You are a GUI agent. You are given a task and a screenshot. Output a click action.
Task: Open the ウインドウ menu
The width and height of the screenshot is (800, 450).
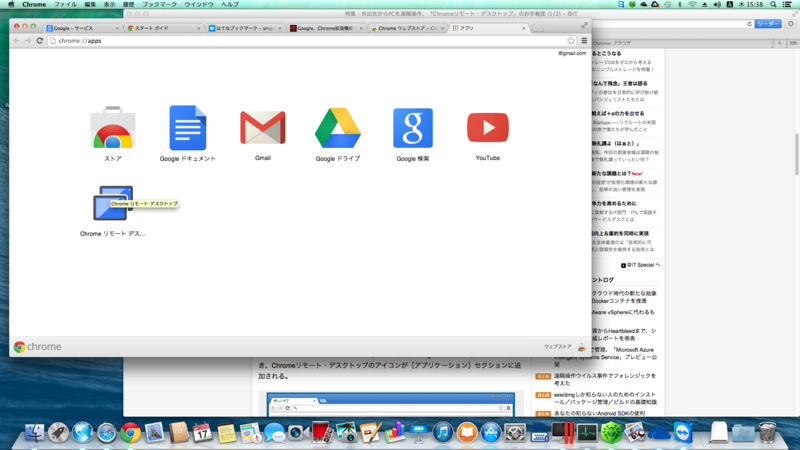[x=199, y=4]
